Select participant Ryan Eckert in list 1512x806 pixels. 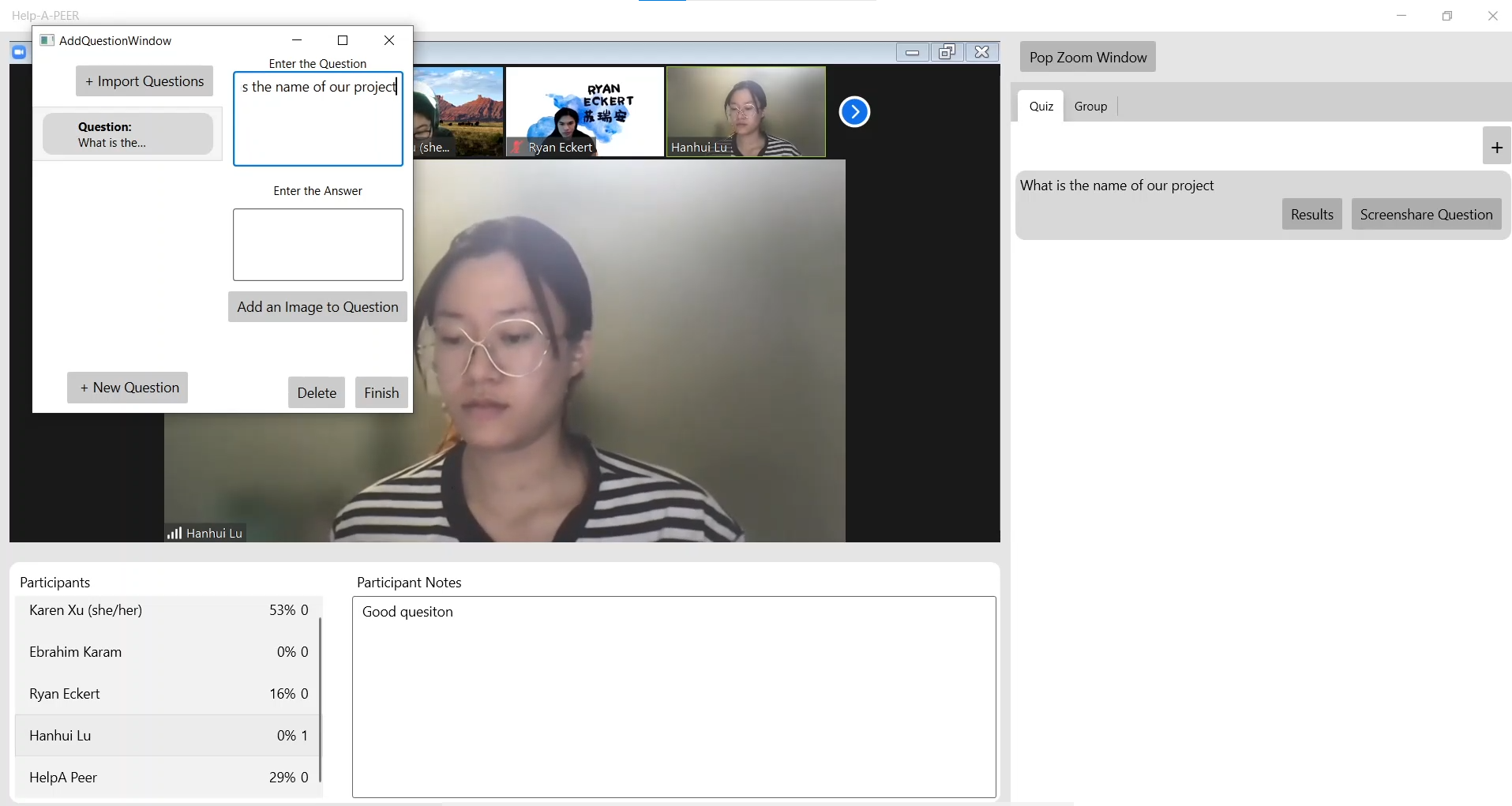[167, 694]
